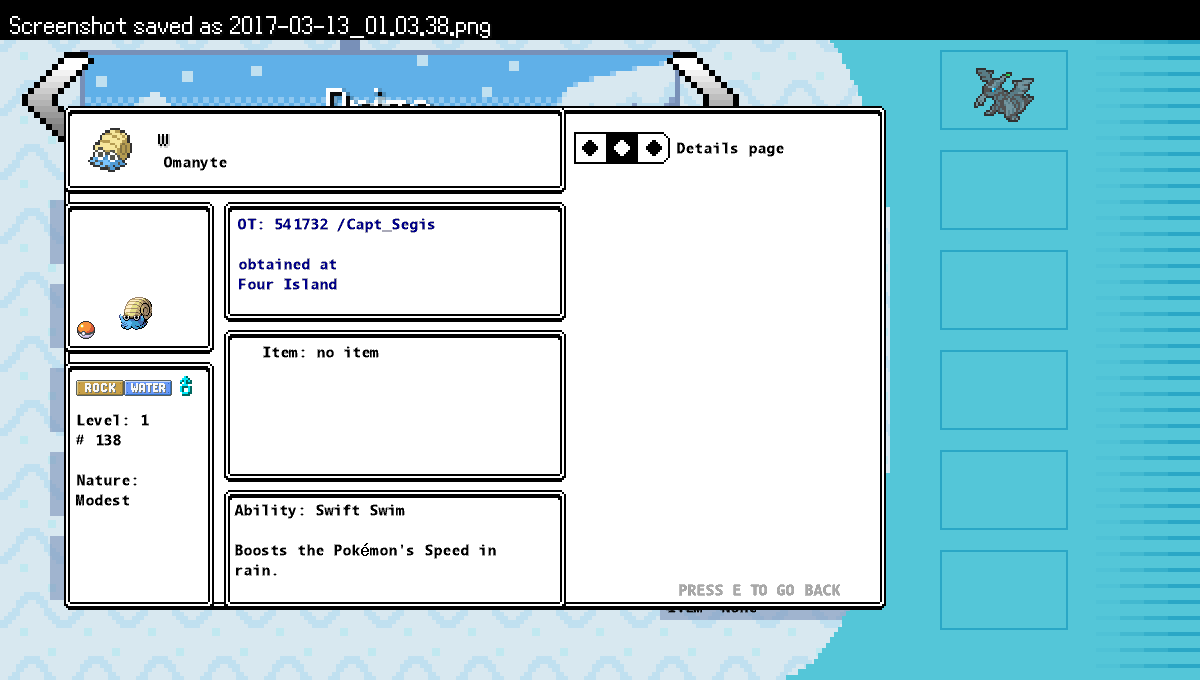Click the orange Poké Ball icon

(86, 330)
